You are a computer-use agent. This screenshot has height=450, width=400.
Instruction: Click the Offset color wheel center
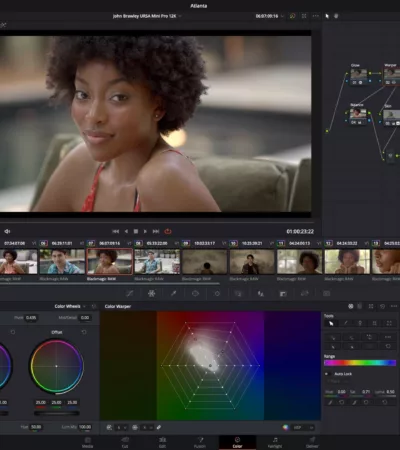[x=57, y=366]
